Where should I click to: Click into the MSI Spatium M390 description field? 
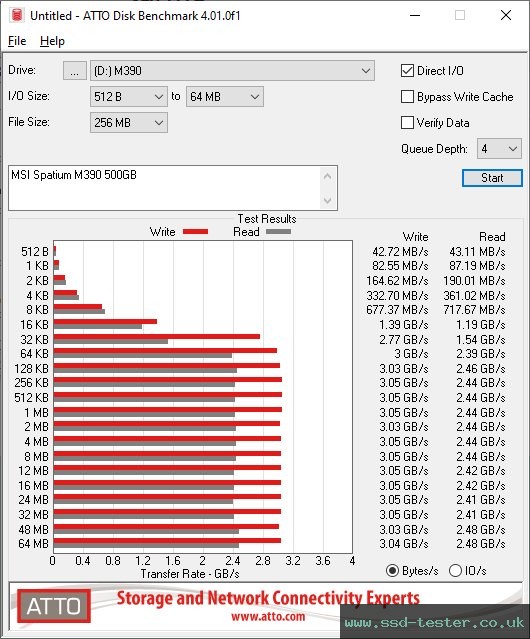[x=164, y=188]
